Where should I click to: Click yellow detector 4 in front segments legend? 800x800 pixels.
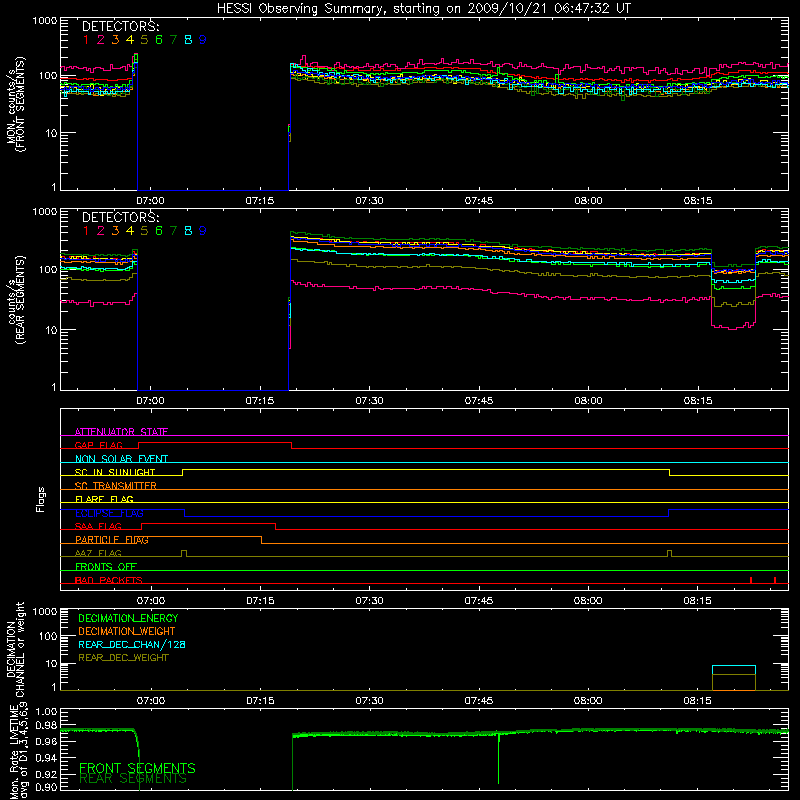pos(130,40)
